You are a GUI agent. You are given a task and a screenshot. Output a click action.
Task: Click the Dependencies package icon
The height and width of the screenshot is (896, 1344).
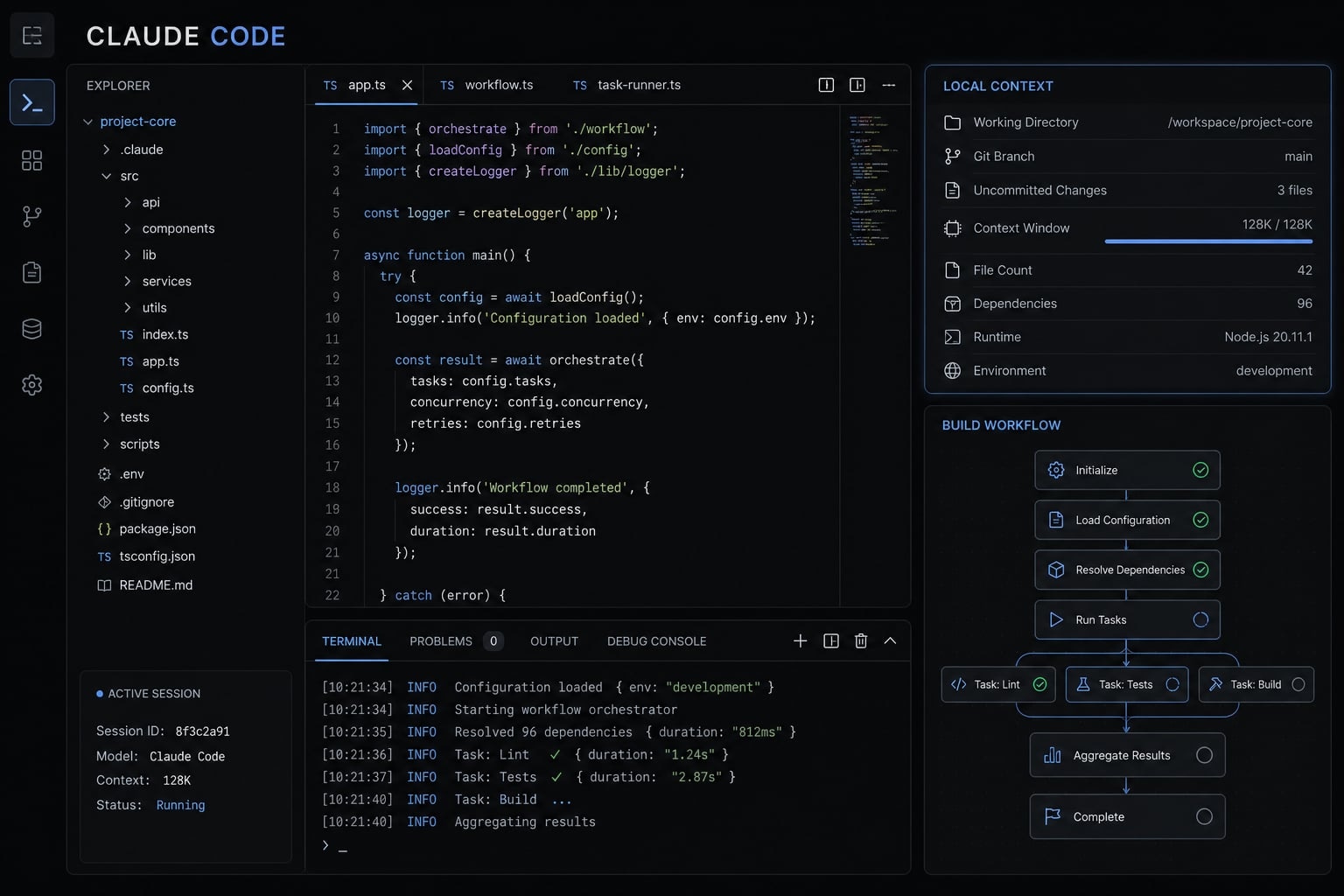coord(953,304)
